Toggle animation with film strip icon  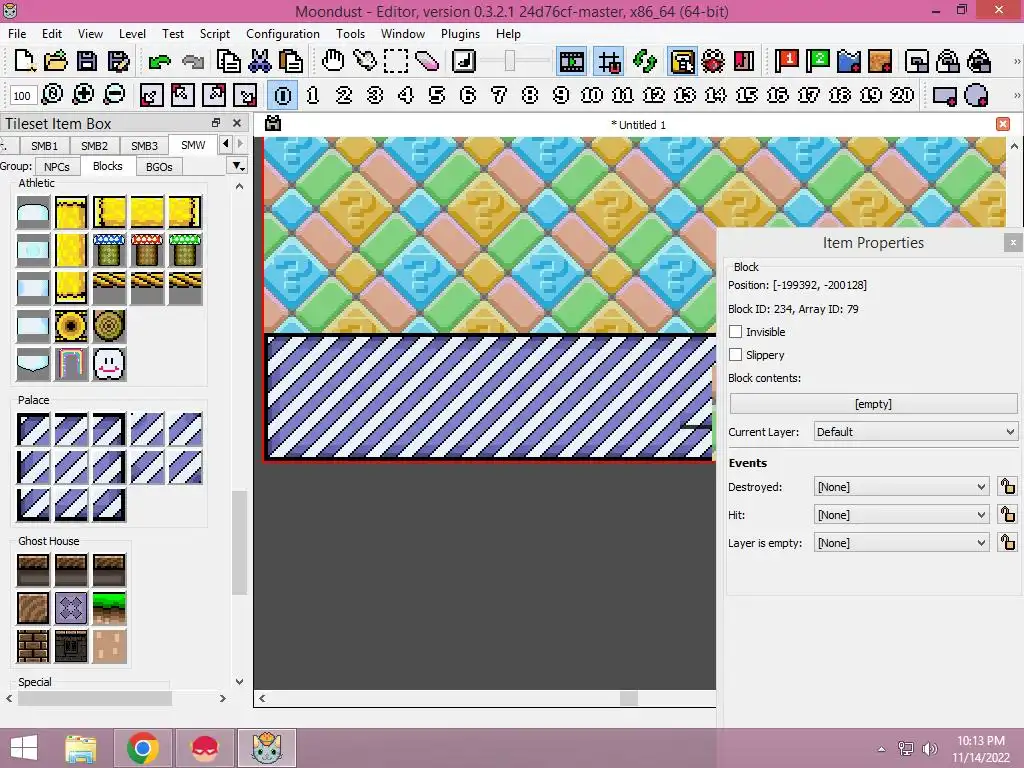pos(571,61)
